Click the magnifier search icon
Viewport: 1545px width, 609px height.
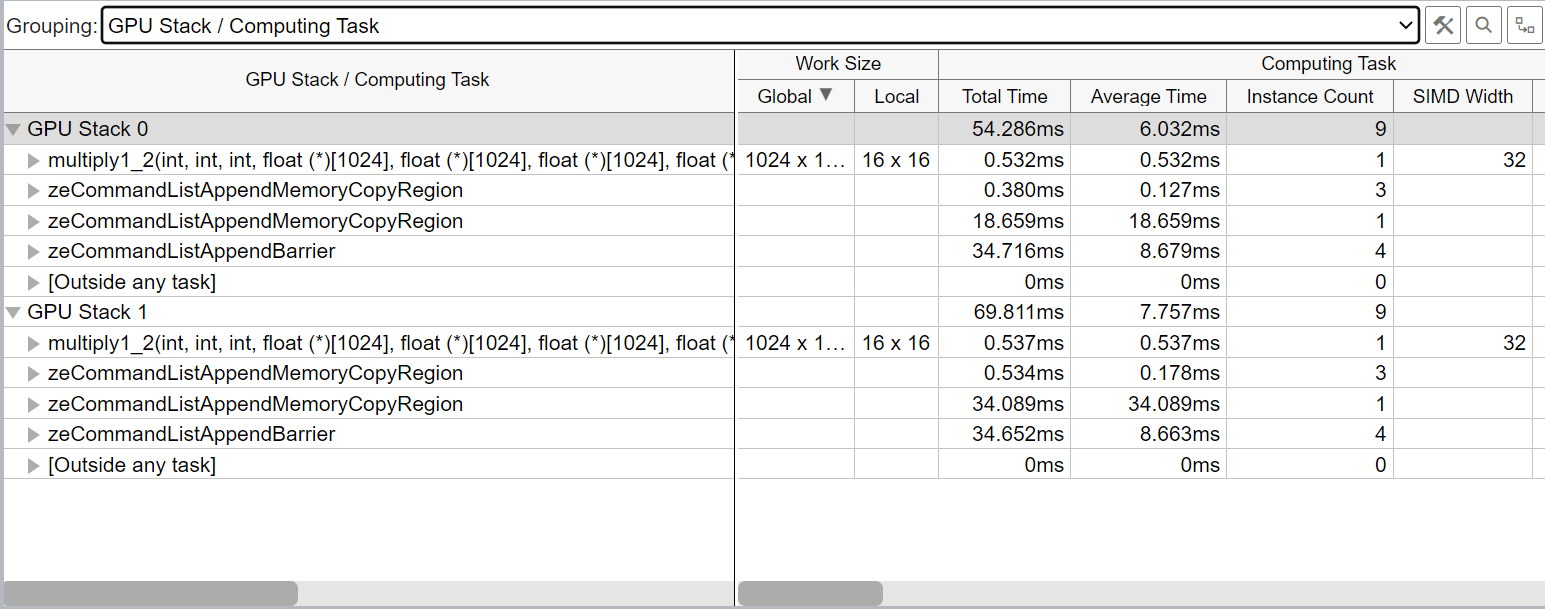click(1484, 26)
